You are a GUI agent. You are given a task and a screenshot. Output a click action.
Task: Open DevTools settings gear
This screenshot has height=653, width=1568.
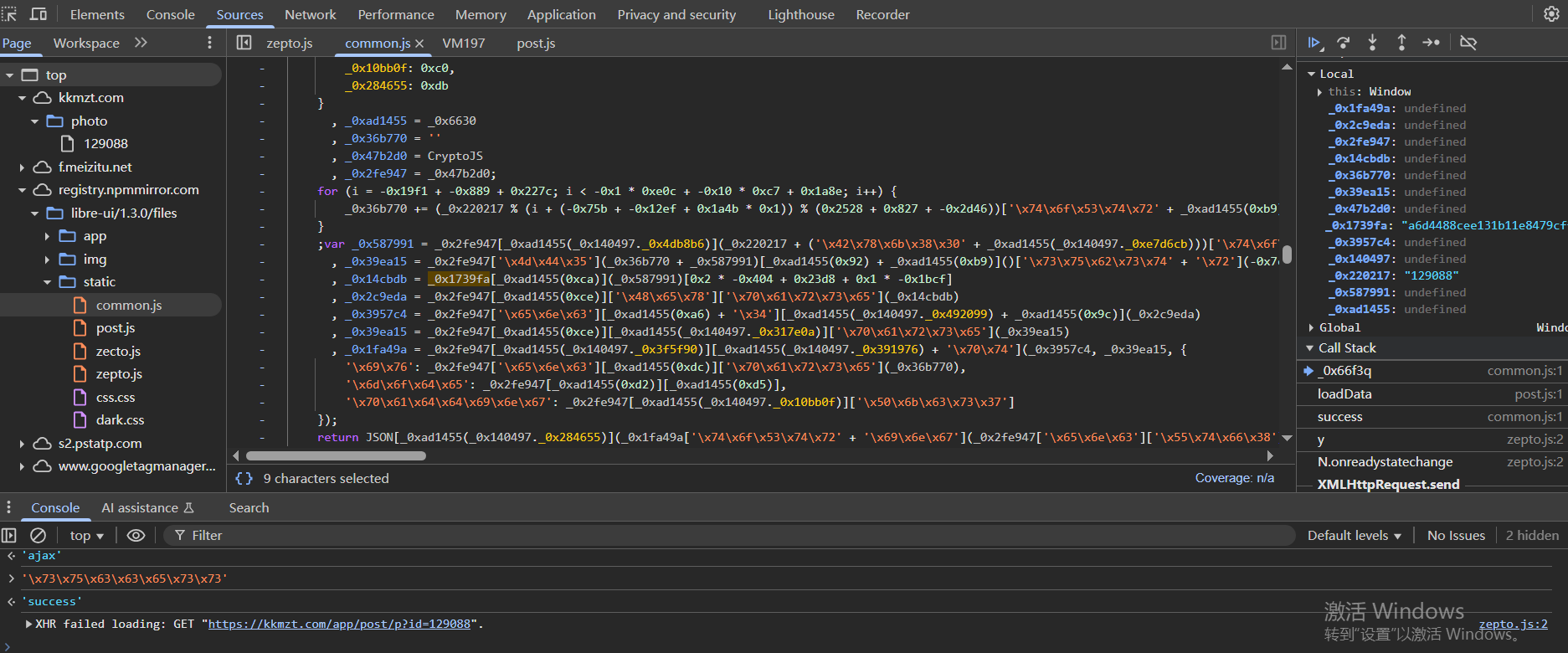[x=1550, y=14]
